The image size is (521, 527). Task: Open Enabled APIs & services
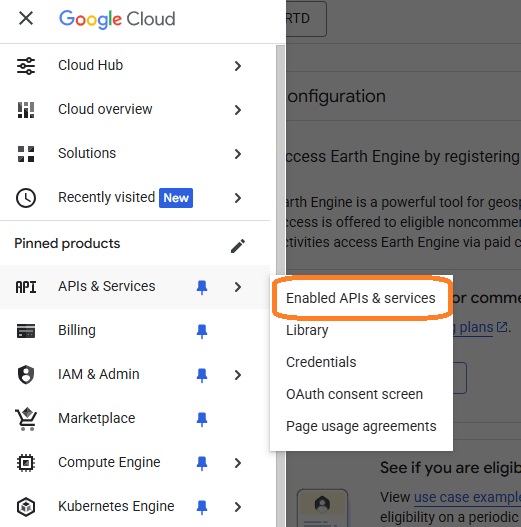click(361, 298)
